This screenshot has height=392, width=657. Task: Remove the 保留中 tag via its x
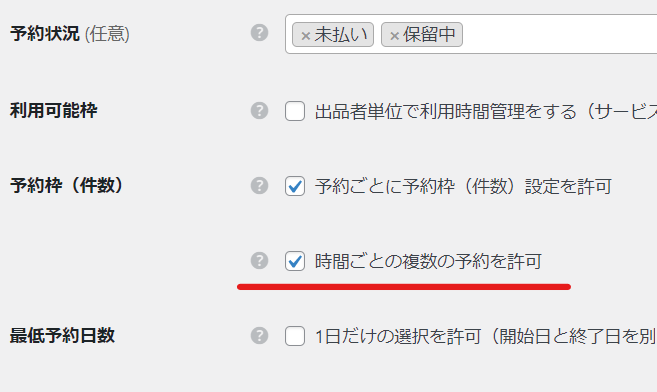(394, 36)
